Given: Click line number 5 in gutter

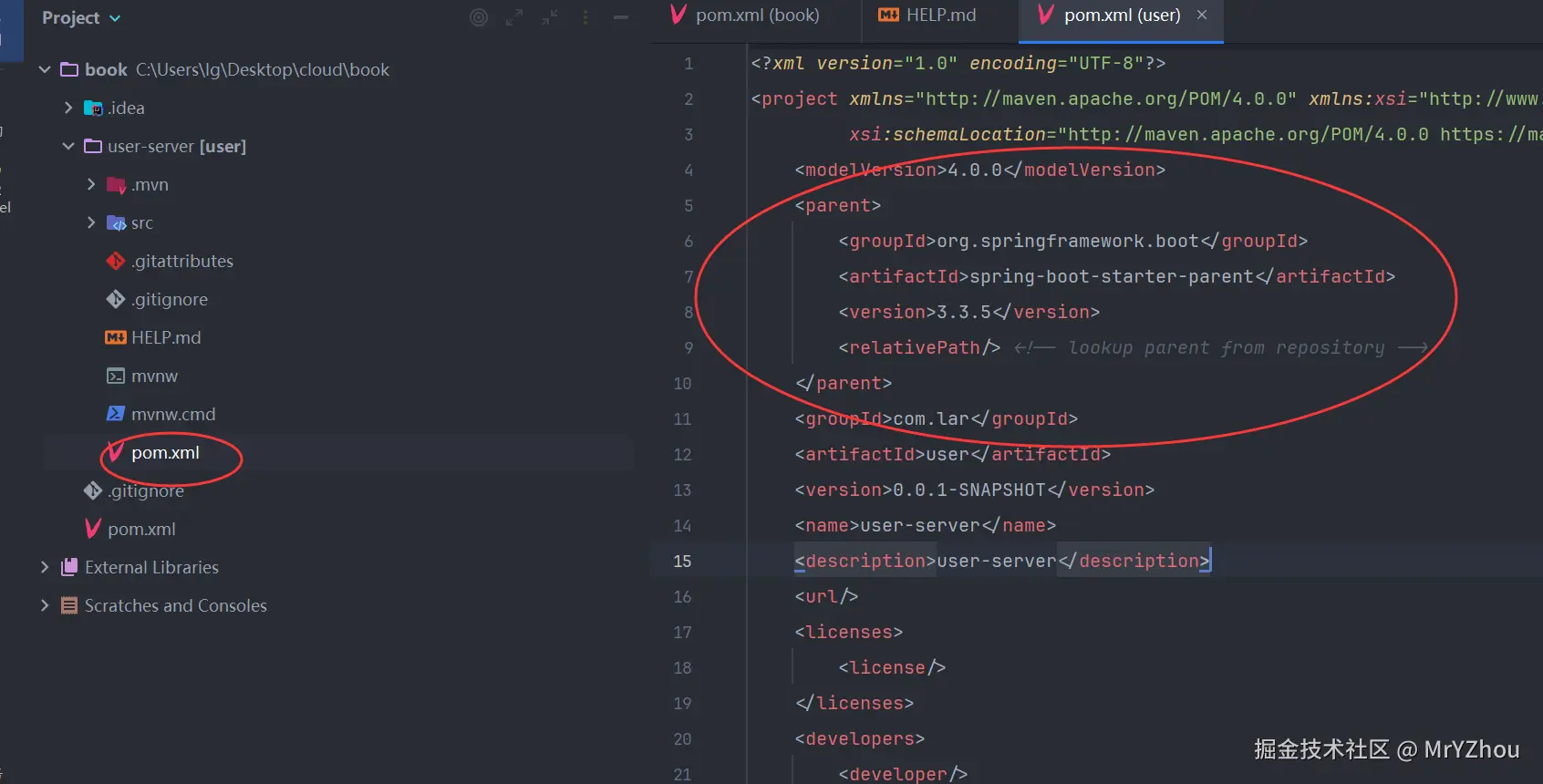Looking at the screenshot, I should [689, 205].
